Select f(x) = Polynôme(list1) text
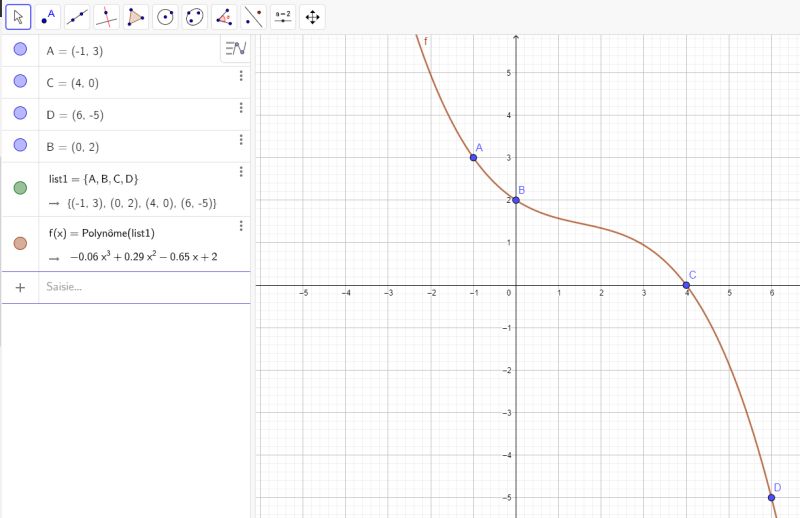 pos(102,233)
